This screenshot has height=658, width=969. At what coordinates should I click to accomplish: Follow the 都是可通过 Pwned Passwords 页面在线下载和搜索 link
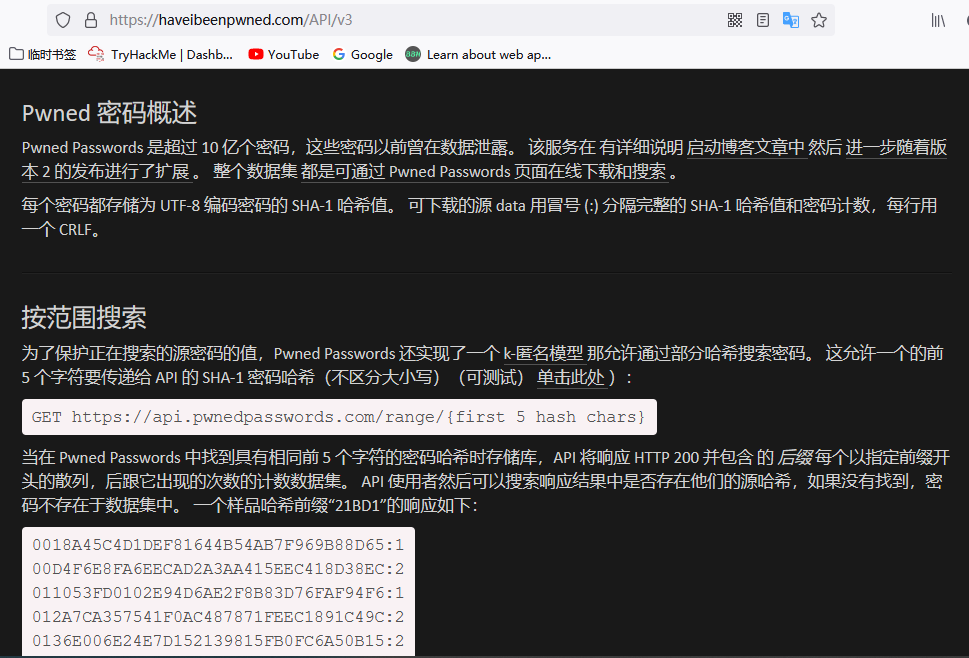[484, 171]
